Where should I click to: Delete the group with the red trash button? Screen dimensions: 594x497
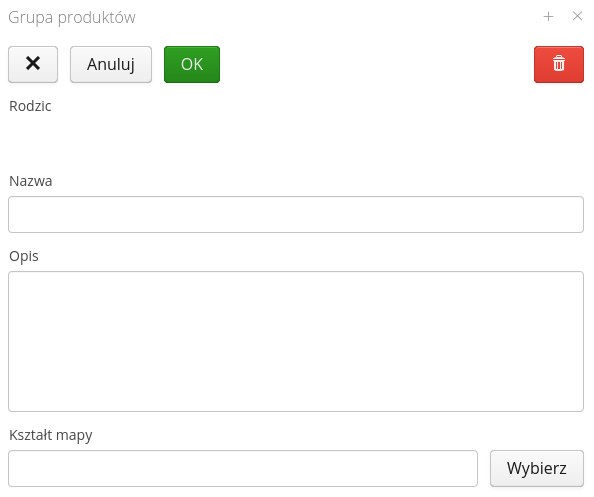pyautogui.click(x=559, y=64)
